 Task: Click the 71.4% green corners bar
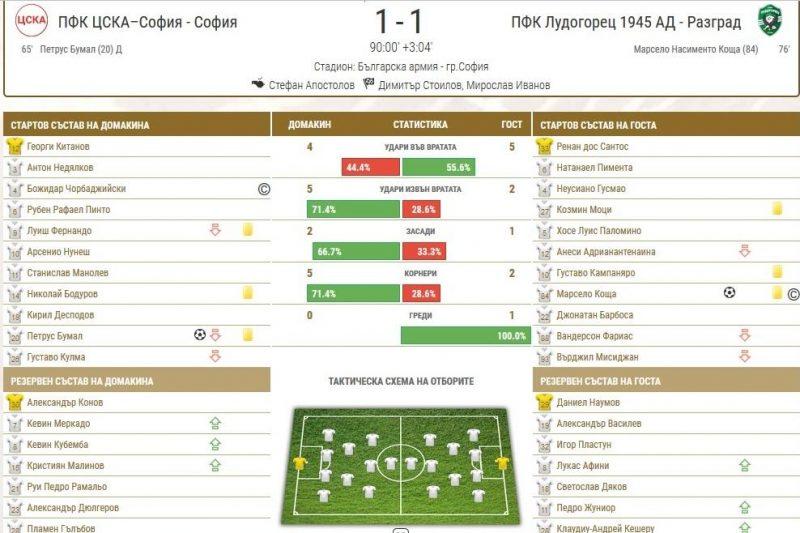353,293
